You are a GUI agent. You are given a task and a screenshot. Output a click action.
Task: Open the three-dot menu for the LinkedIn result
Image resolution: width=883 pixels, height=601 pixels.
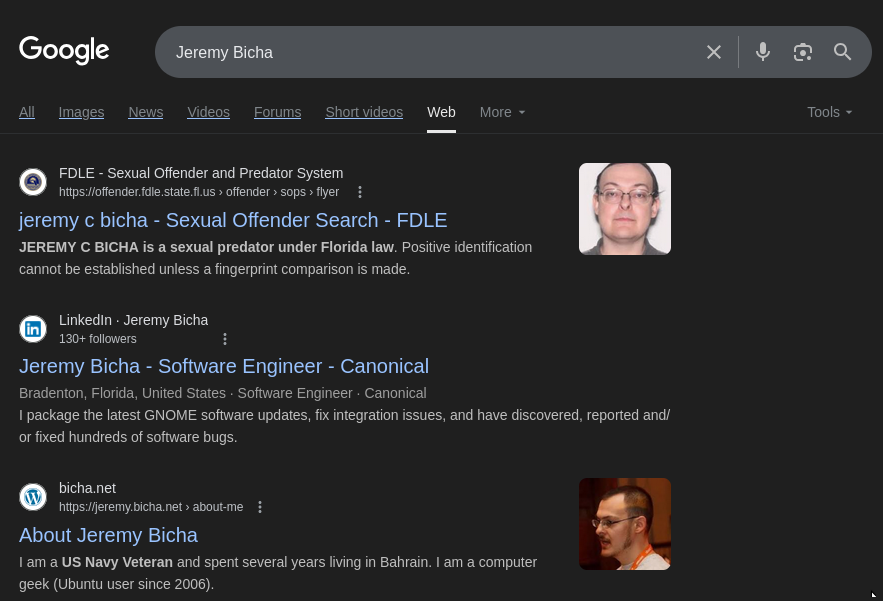point(225,339)
